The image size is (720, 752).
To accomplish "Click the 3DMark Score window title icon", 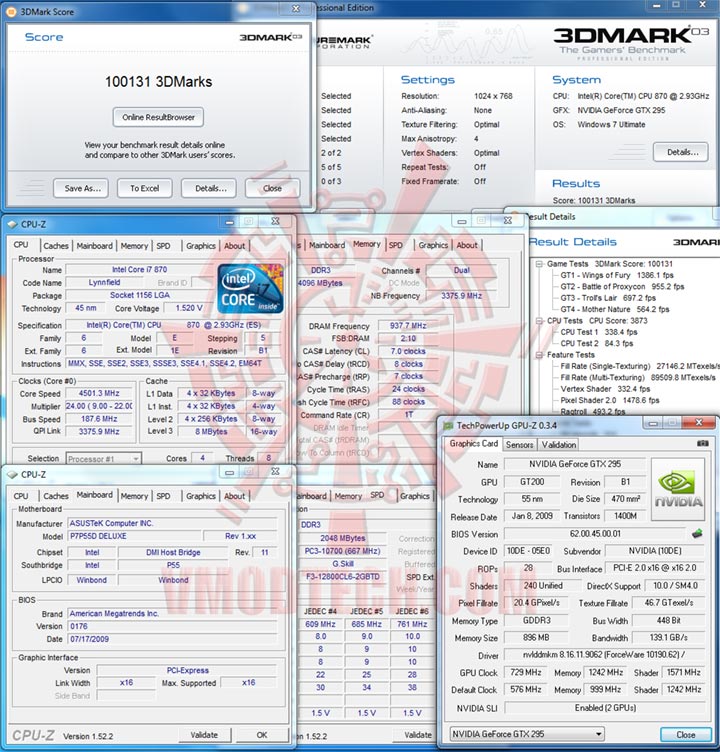I will pyautogui.click(x=11, y=12).
